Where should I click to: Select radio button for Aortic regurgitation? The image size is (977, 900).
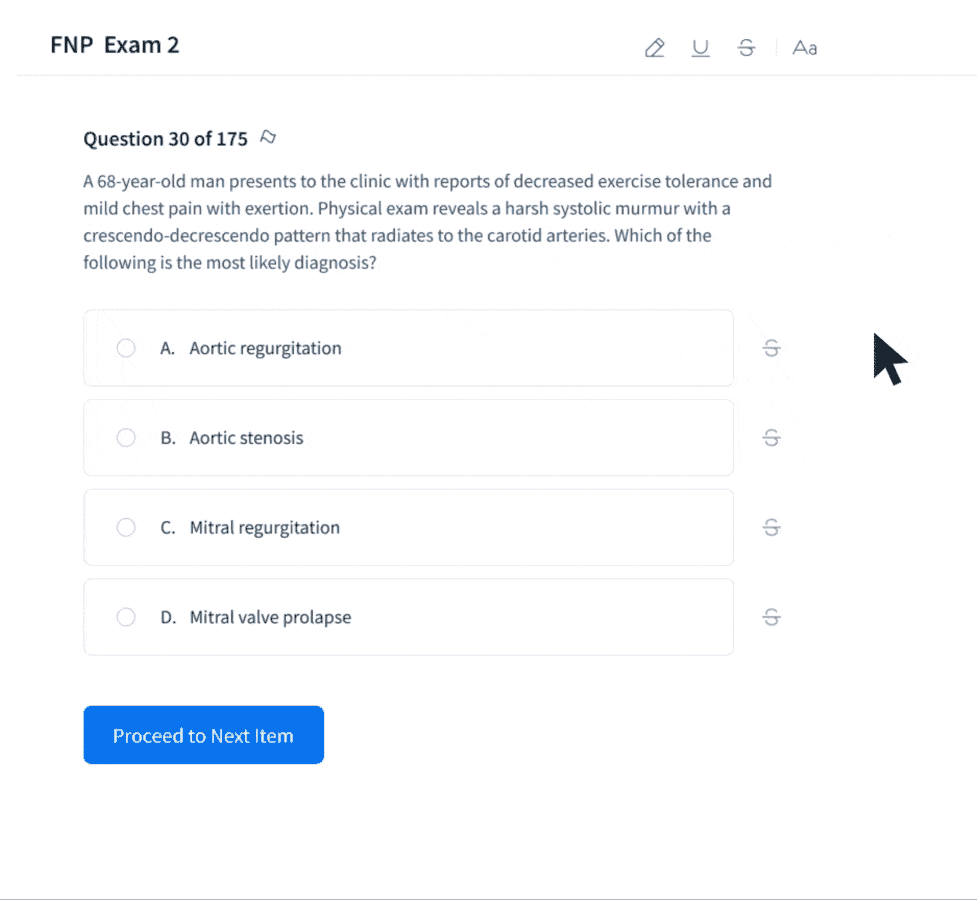[x=126, y=348]
